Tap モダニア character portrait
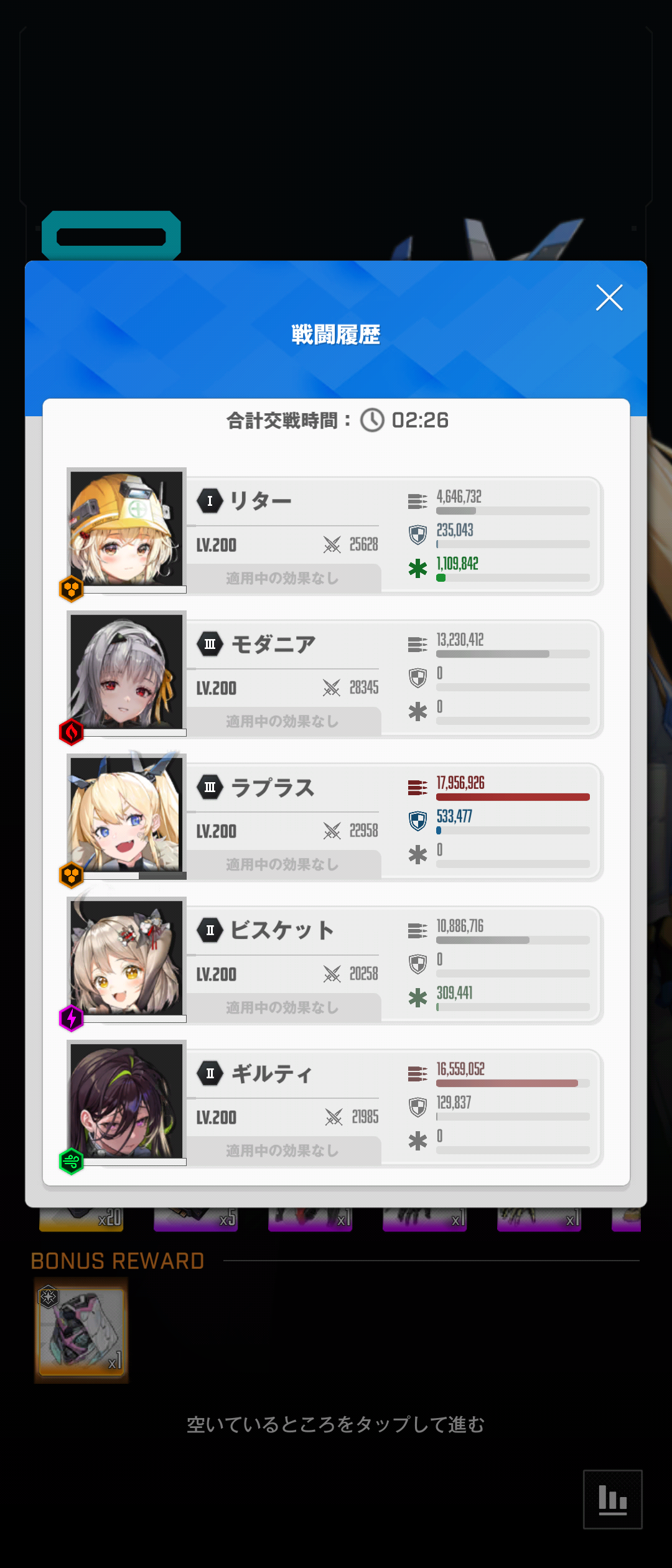Image resolution: width=672 pixels, height=1568 pixels. coord(126,671)
